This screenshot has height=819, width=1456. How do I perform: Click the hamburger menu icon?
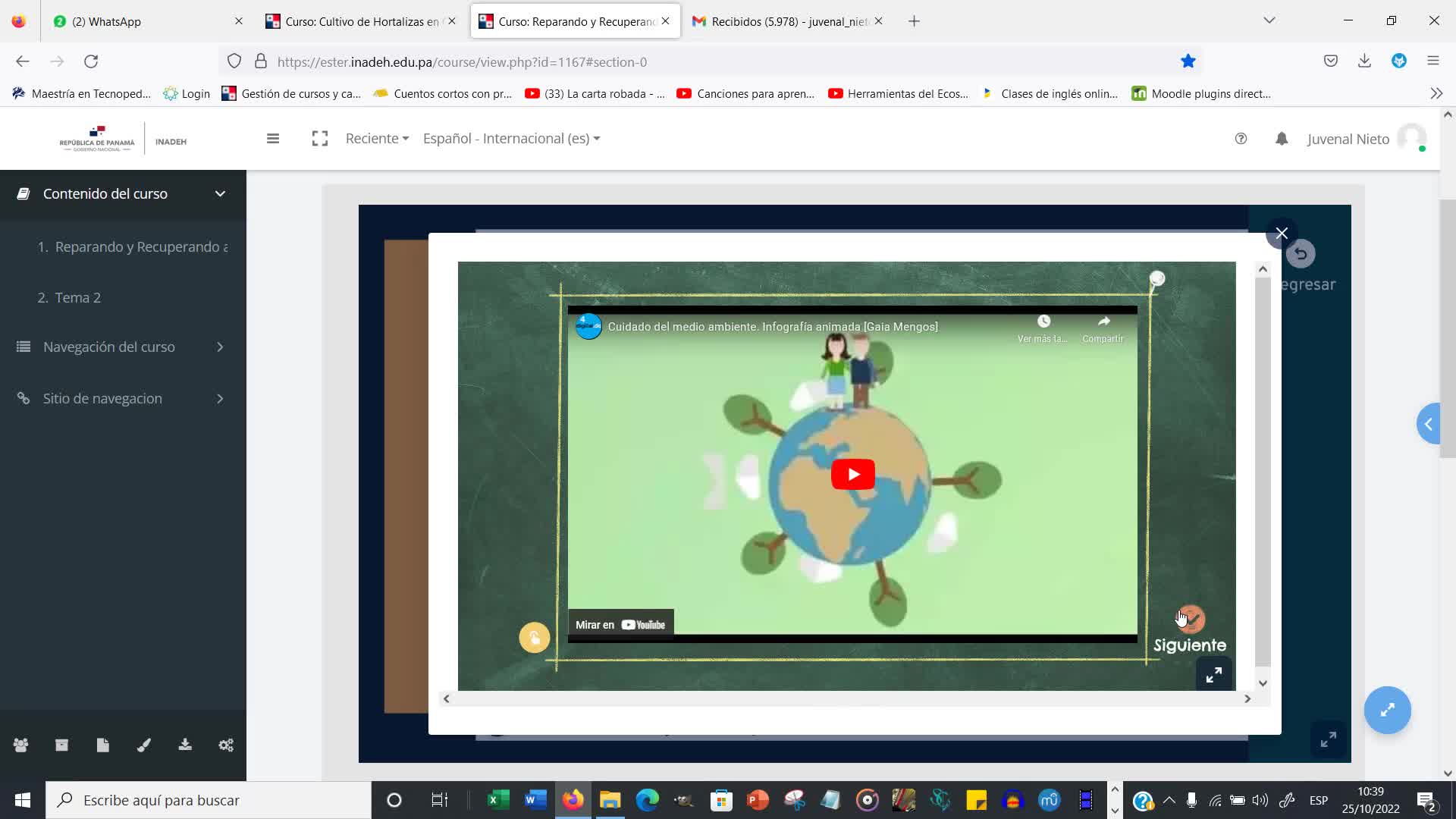pos(273,138)
